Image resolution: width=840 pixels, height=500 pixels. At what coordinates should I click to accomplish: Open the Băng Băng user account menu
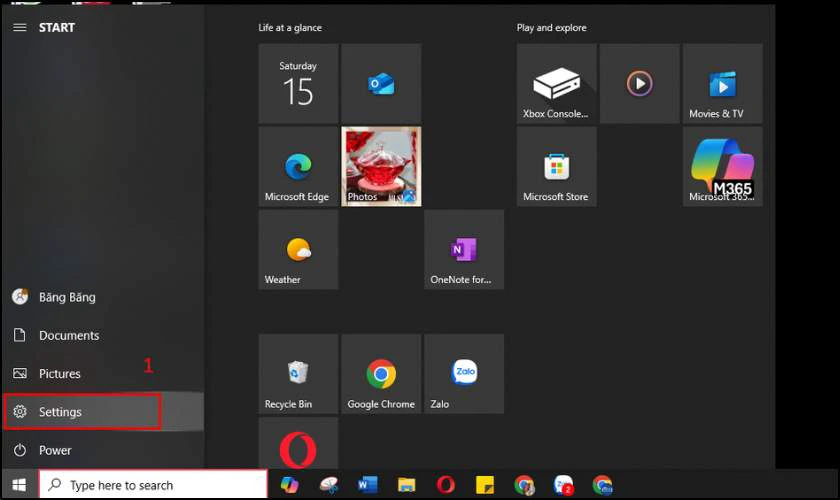pos(103,297)
